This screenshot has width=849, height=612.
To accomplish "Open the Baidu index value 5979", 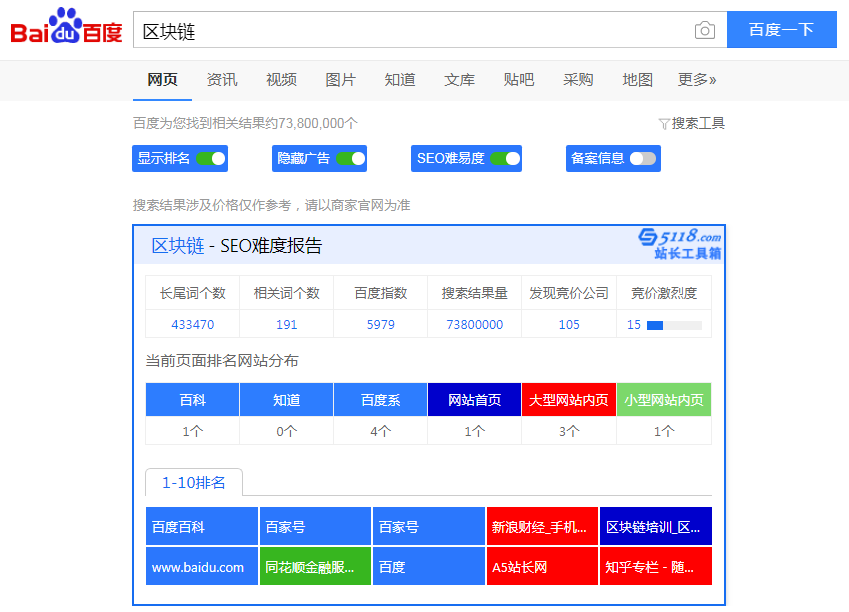I will [381, 324].
